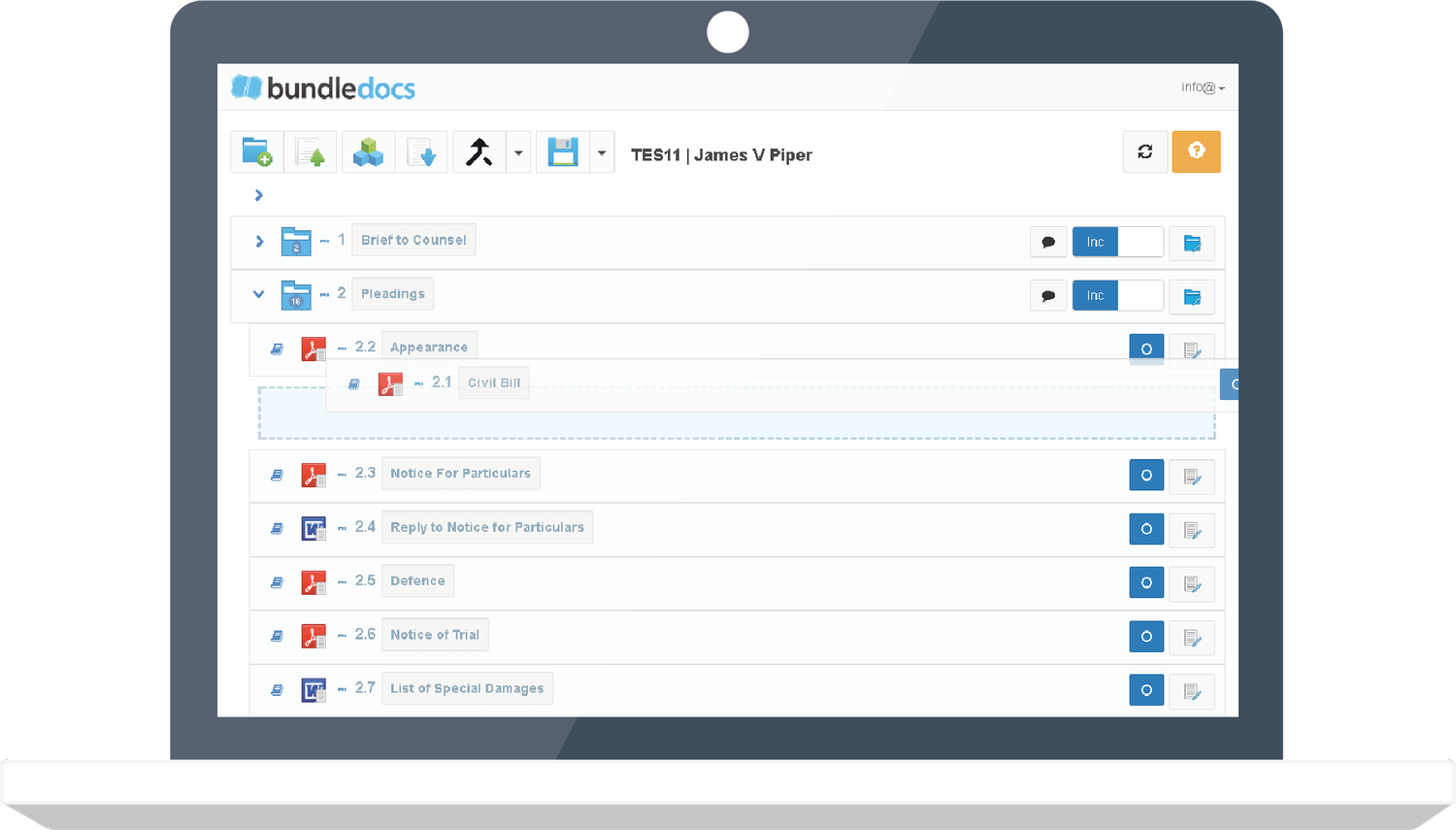Select the gavel toolbar icon
The width and height of the screenshot is (1456, 830).
(478, 151)
